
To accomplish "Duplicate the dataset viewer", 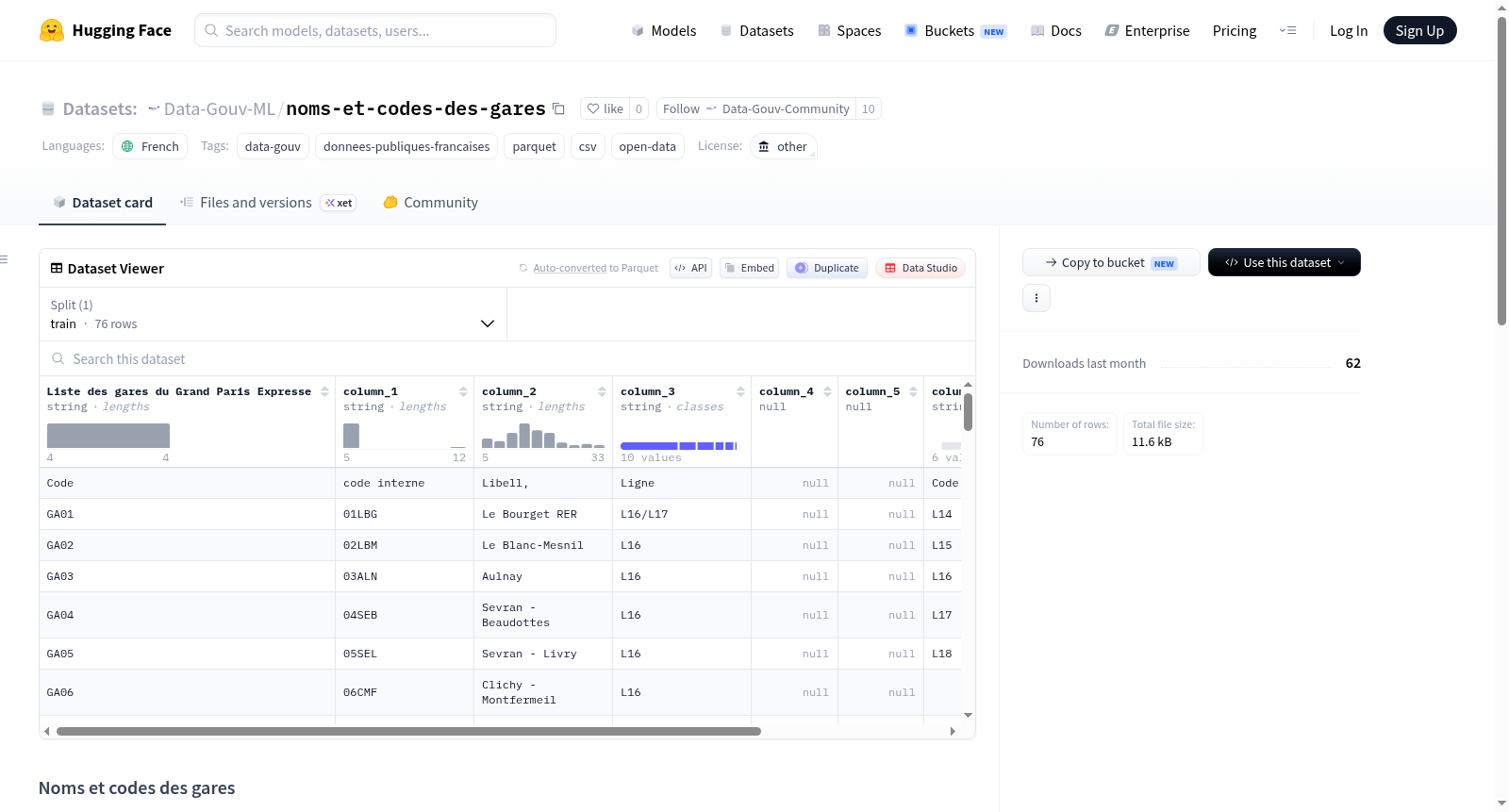I will pyautogui.click(x=827, y=268).
